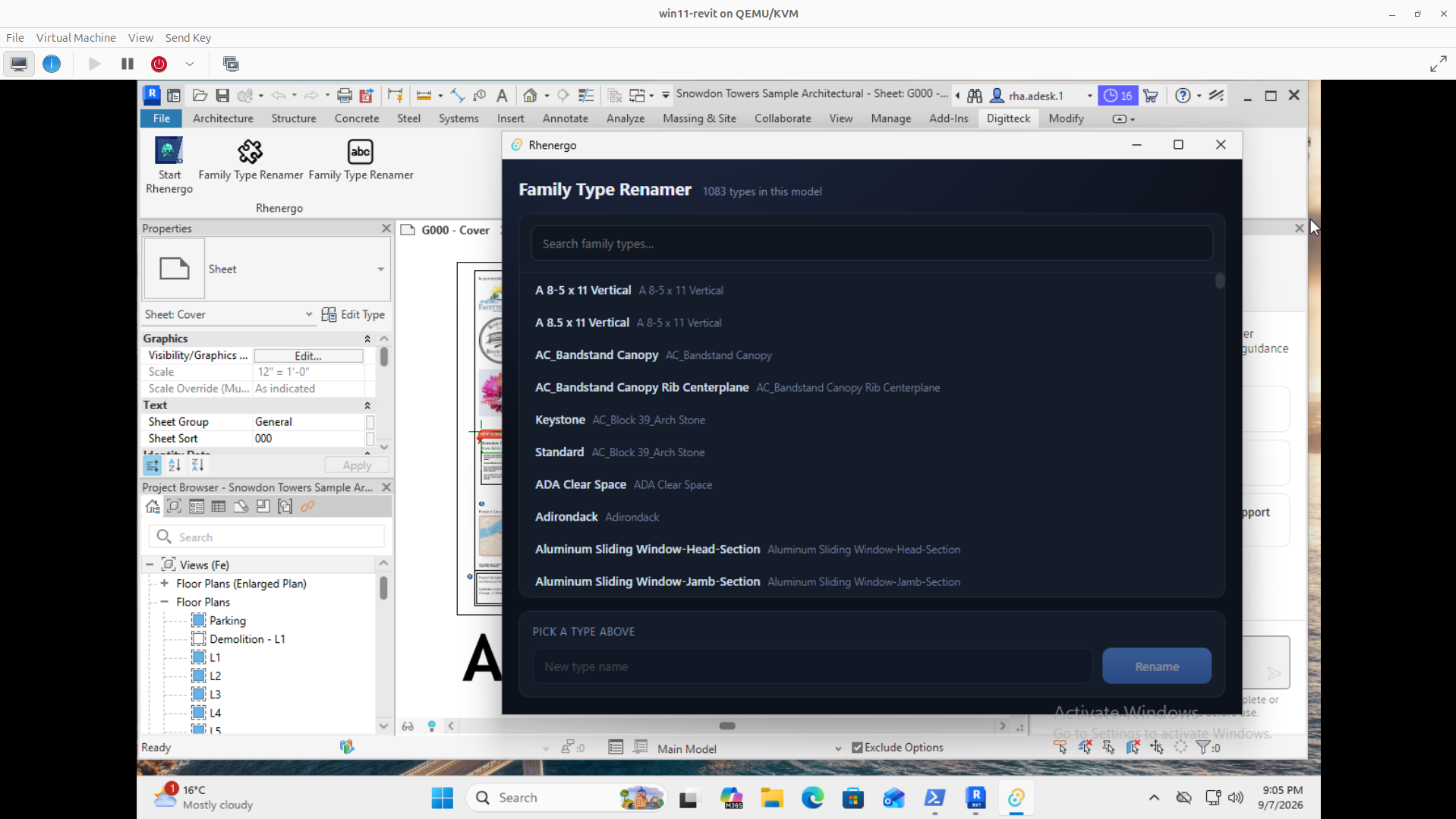This screenshot has width=1456, height=819.
Task: Click Visibility/Graphics Edit... button
Action: click(308, 355)
